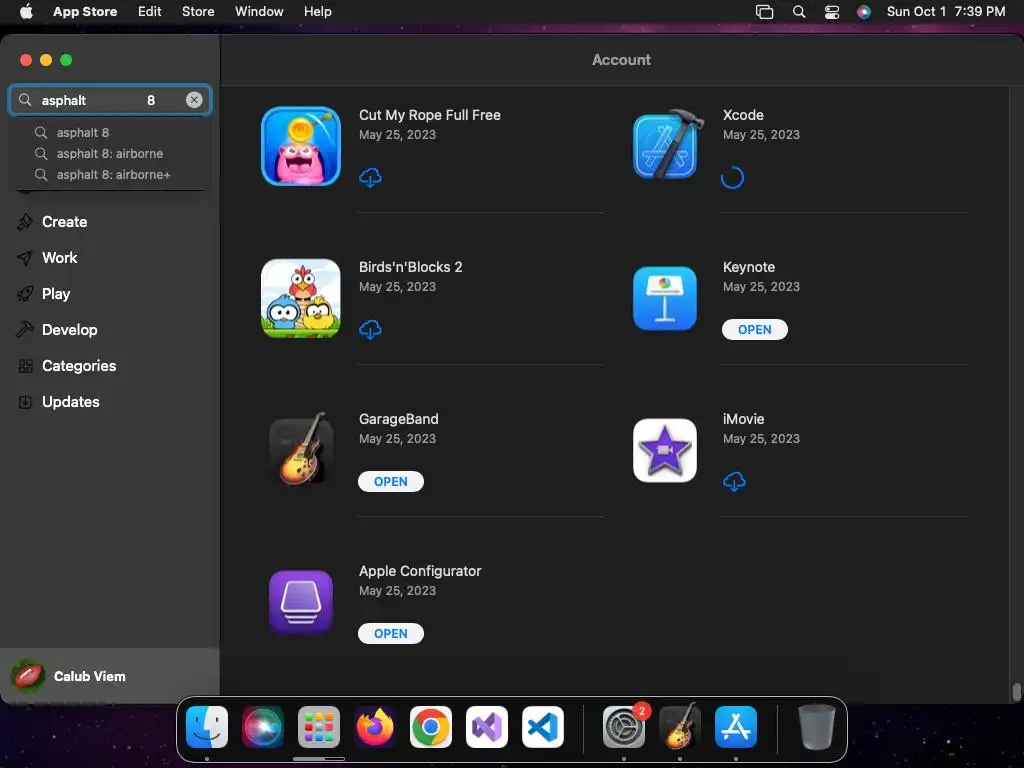Open Control Center in menu bar
The width and height of the screenshot is (1024, 768).
pyautogui.click(x=831, y=12)
